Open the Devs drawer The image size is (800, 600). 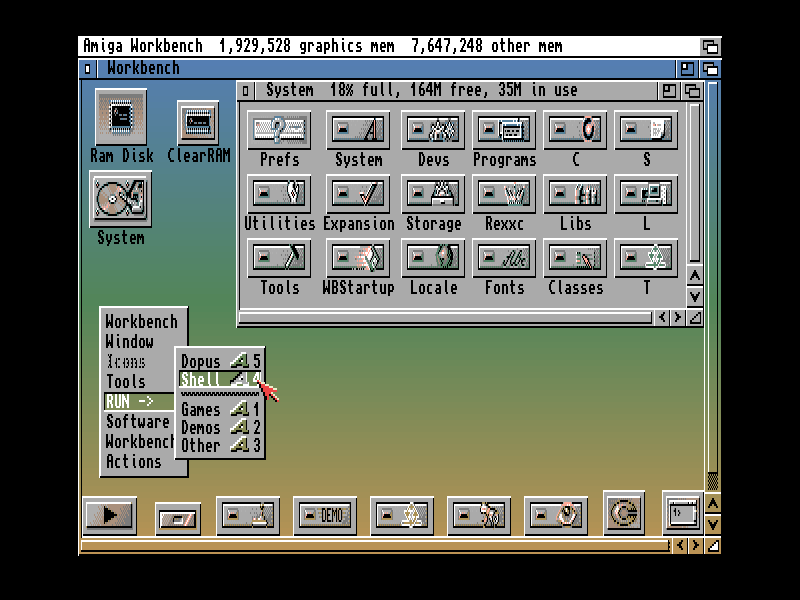[x=433, y=130]
